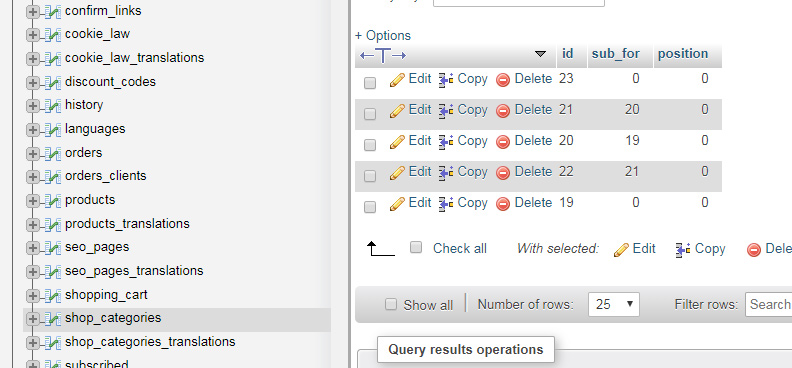Open the + Options link
792x368 pixels.
tap(383, 36)
